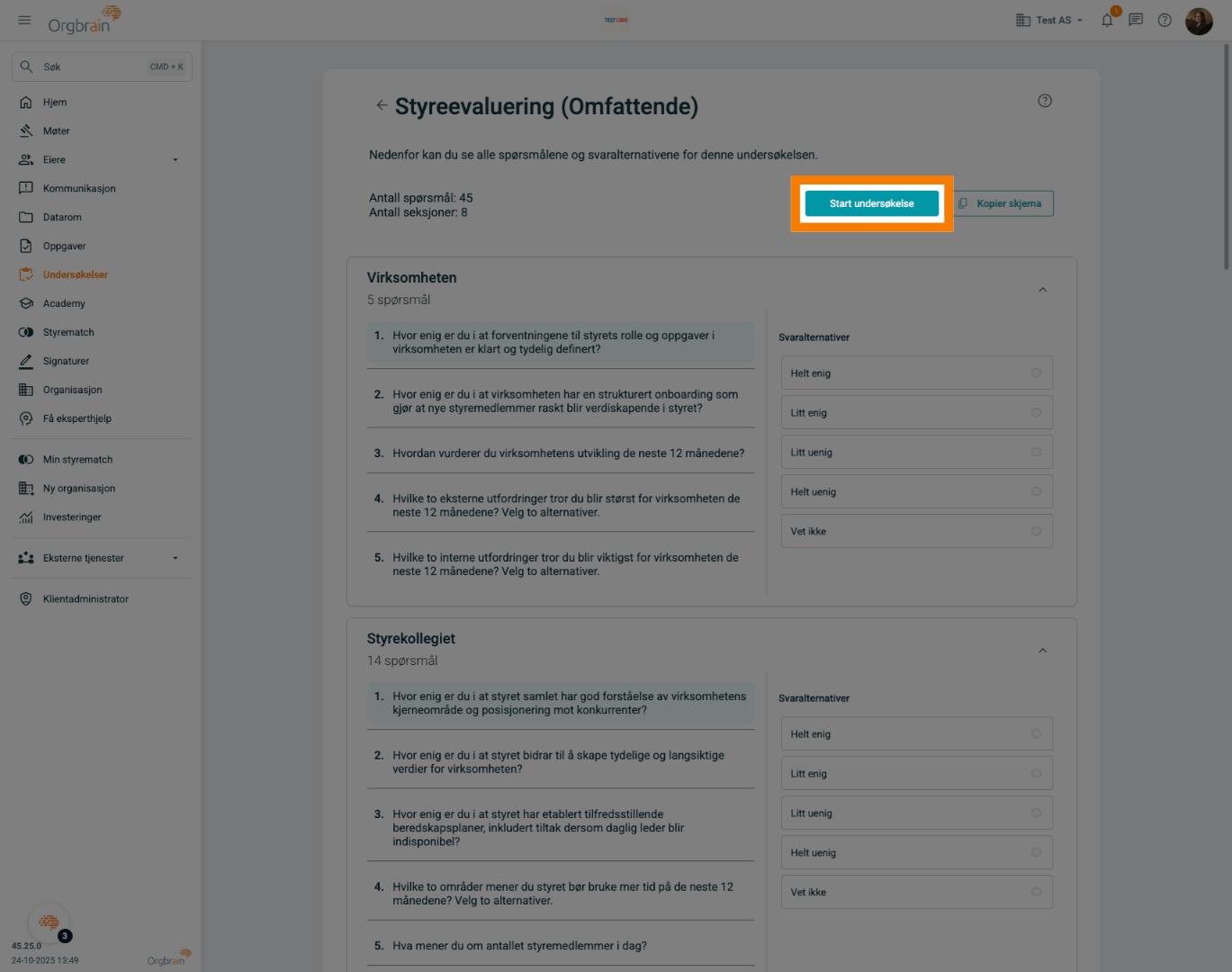Open the chat messages icon
The height and width of the screenshot is (972, 1232).
coord(1136,20)
